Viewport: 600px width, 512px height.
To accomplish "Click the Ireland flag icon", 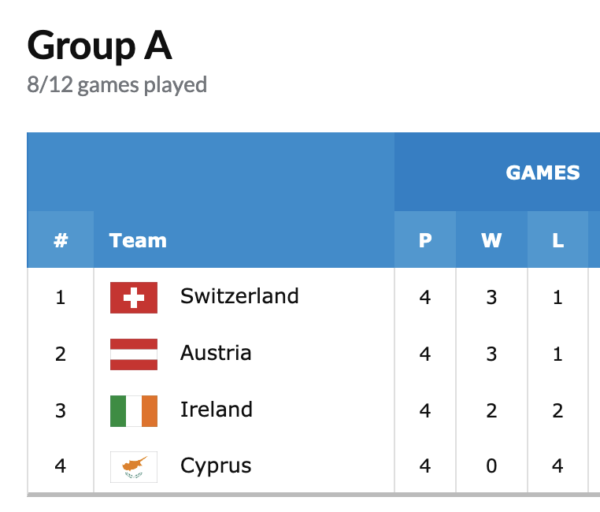I will pyautogui.click(x=133, y=410).
